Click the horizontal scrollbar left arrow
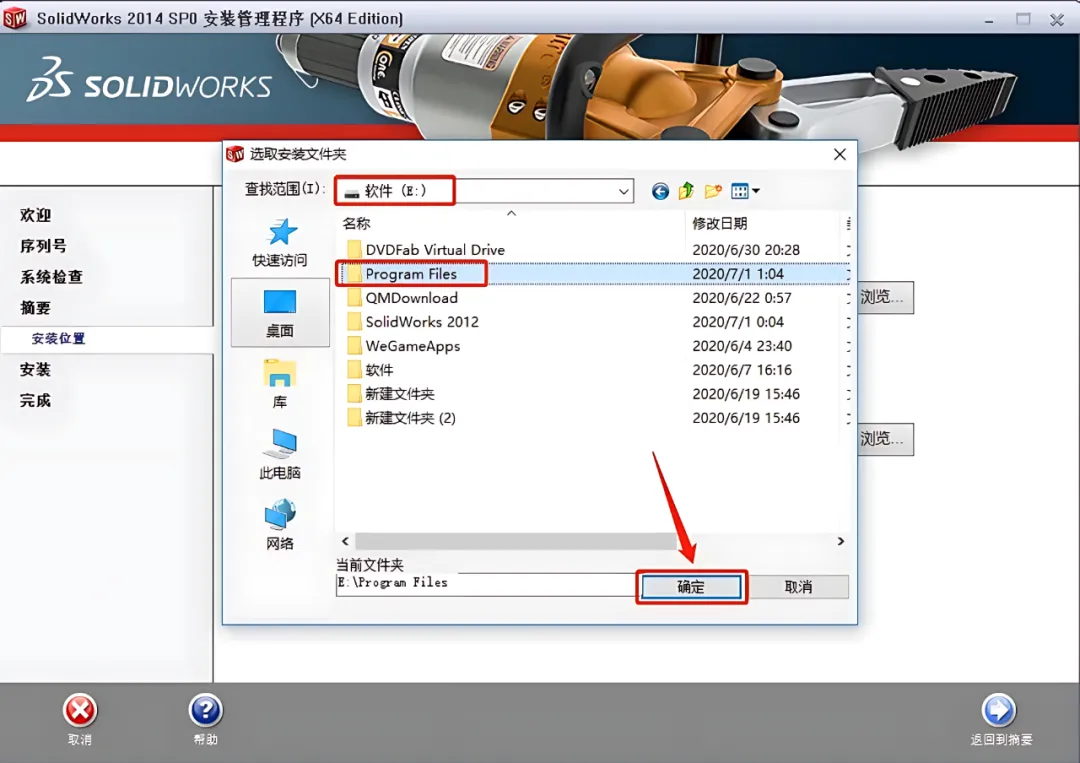The width and height of the screenshot is (1080, 763). click(345, 541)
